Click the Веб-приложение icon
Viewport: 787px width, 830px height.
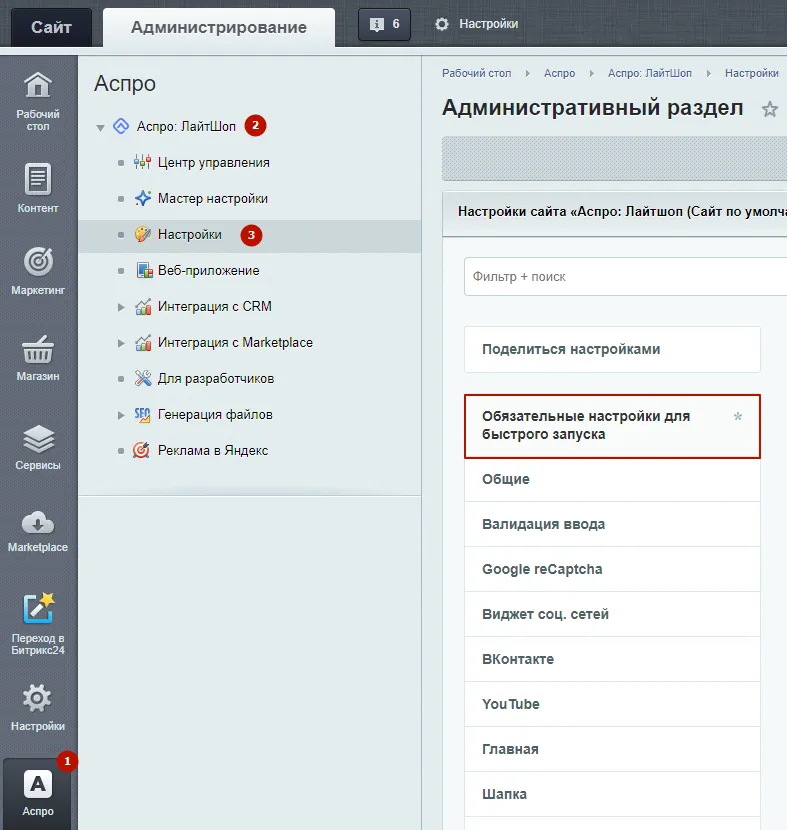pyautogui.click(x=144, y=270)
